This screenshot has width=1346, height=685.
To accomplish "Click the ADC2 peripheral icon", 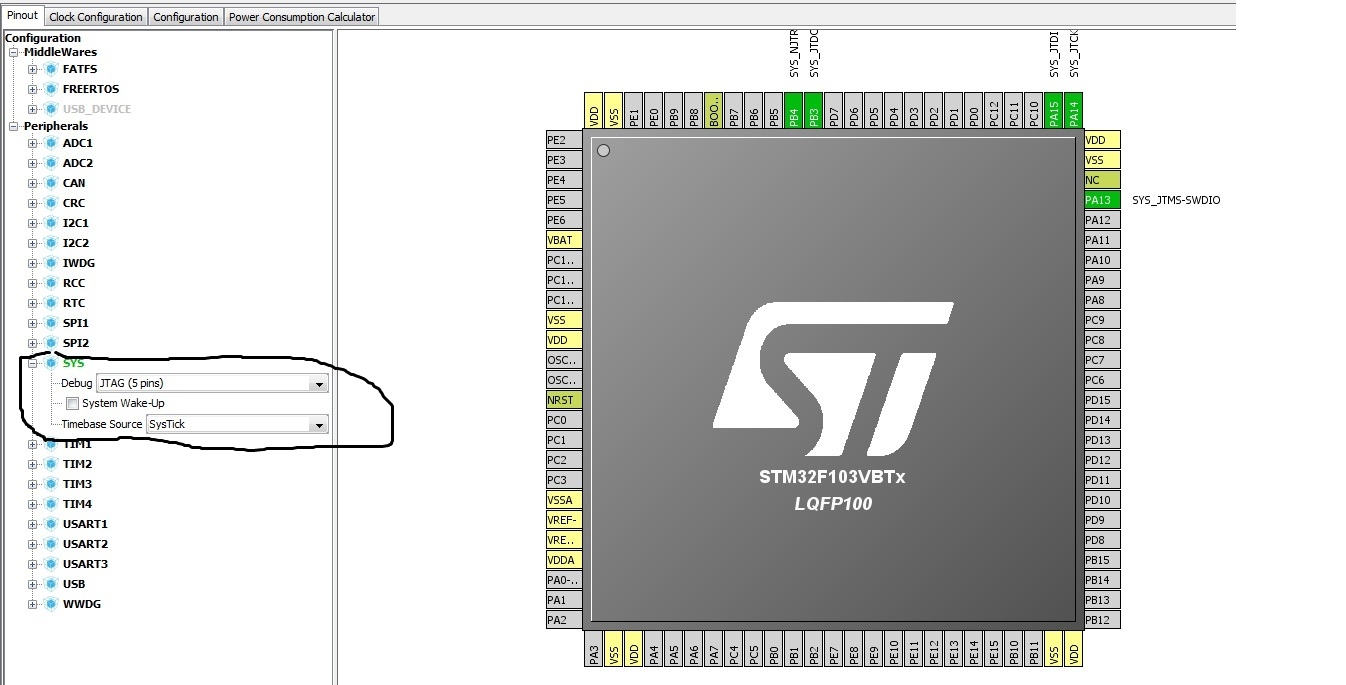I will pos(50,163).
